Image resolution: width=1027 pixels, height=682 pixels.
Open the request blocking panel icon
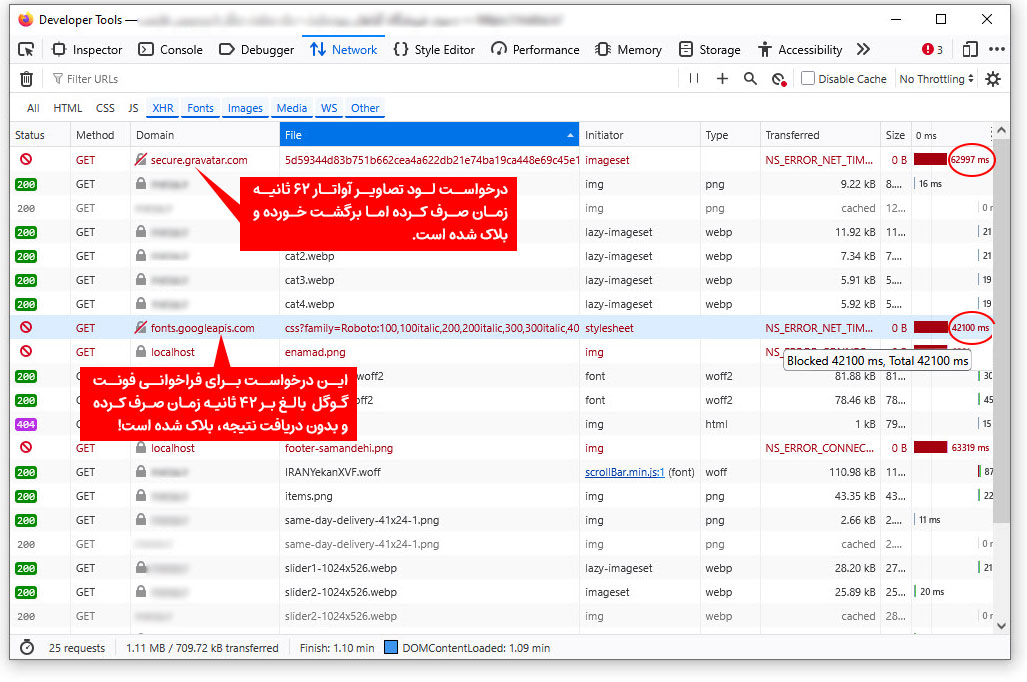(x=778, y=79)
